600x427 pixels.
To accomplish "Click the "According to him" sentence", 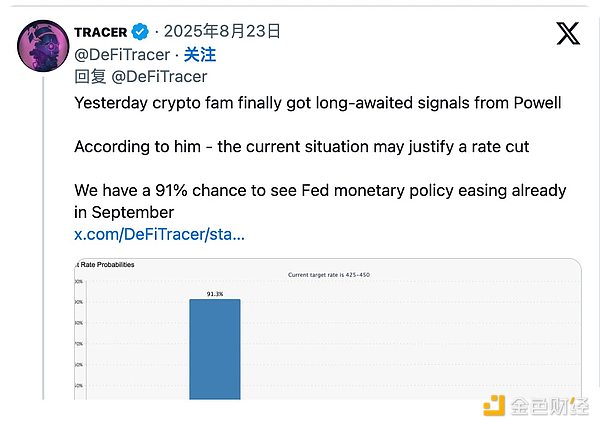I will click(x=300, y=147).
